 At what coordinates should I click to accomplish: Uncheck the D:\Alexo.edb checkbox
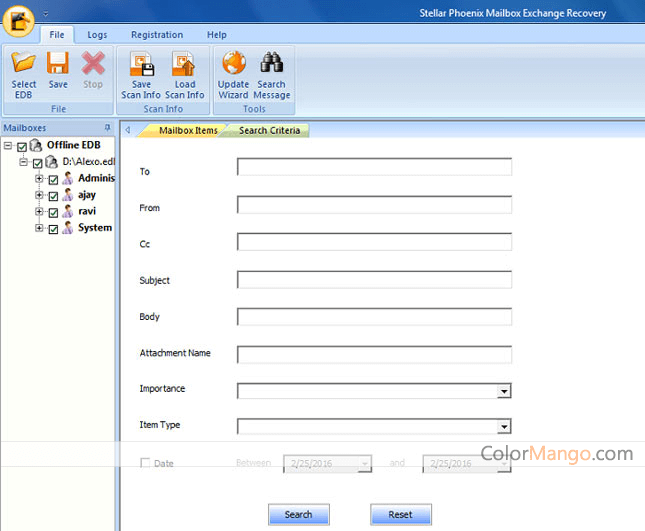tap(37, 163)
